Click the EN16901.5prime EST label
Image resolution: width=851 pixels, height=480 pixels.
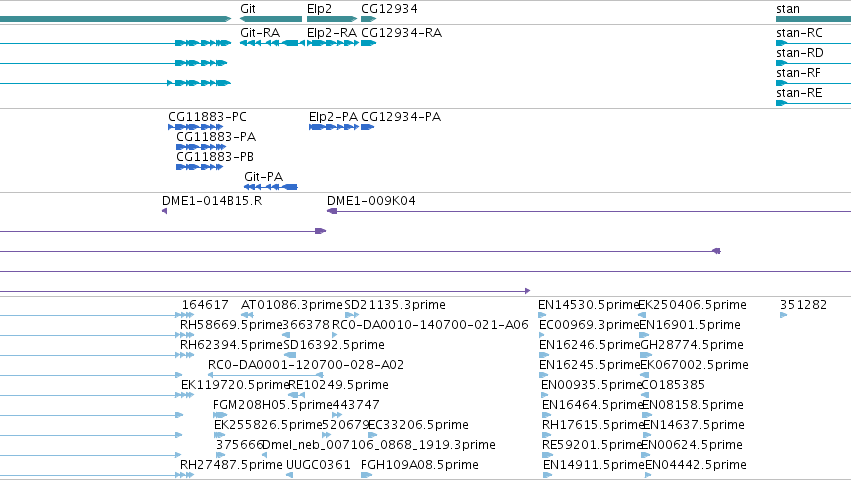pyautogui.click(x=690, y=325)
